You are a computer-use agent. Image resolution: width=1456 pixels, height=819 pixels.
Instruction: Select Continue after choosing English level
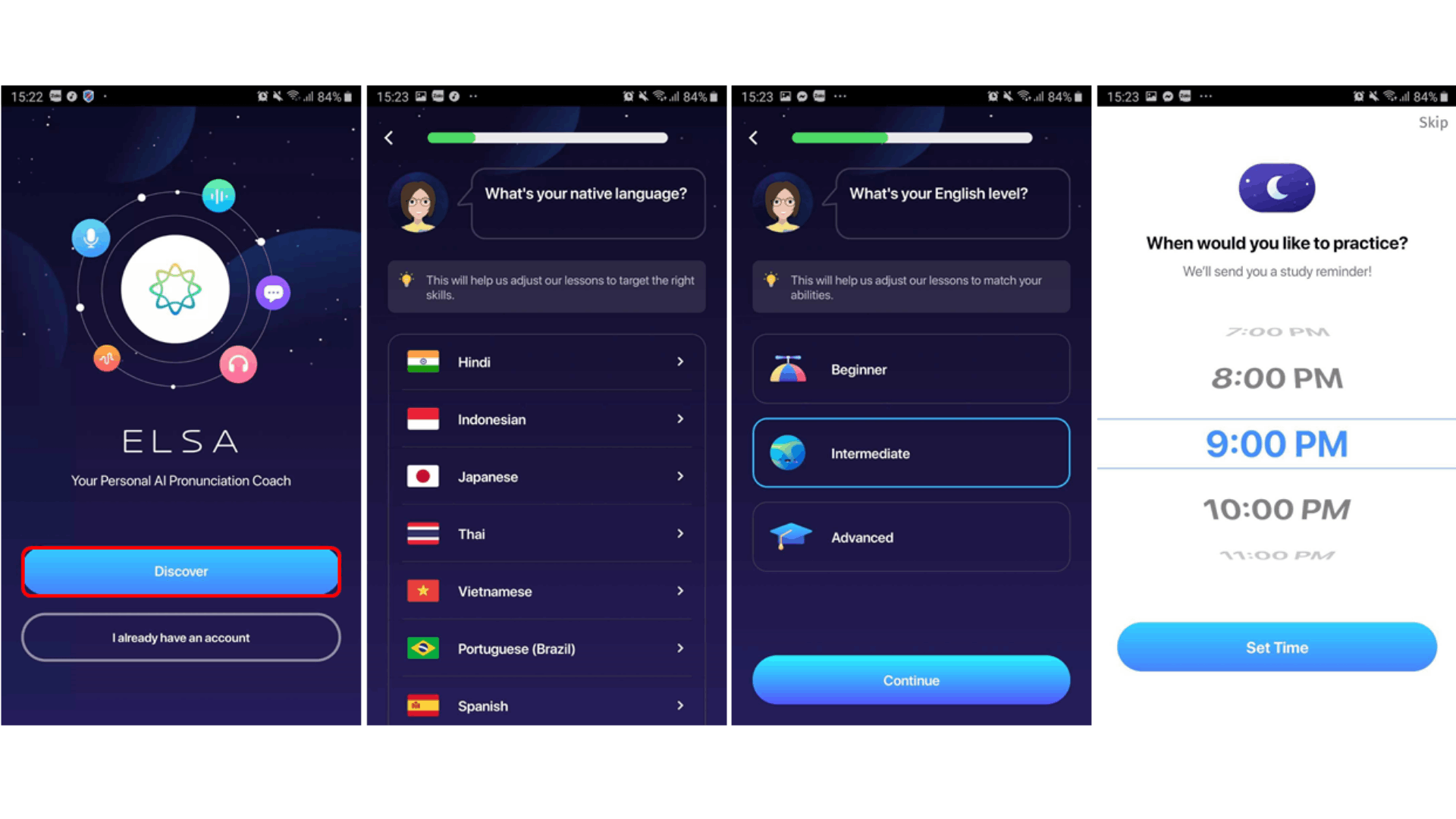coord(910,680)
